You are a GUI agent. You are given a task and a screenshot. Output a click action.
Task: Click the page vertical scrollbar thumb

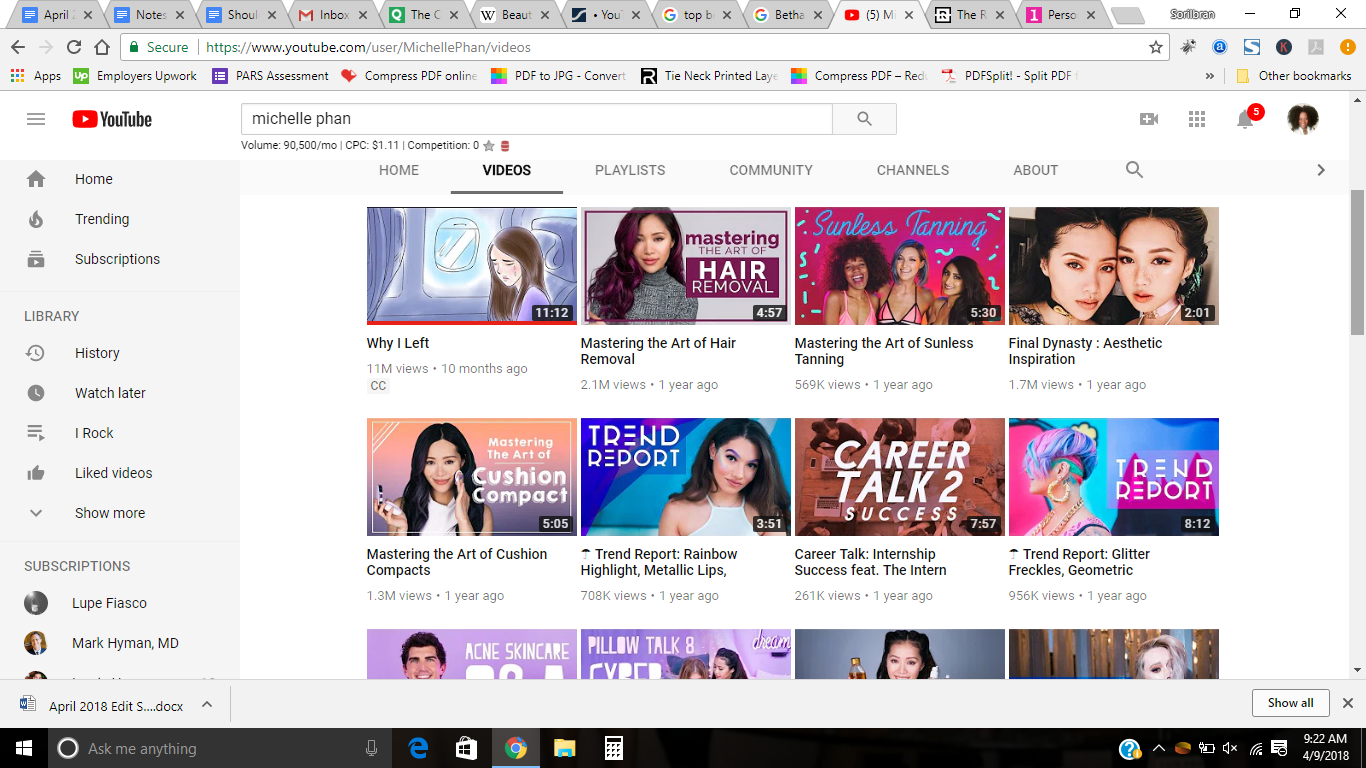coord(1357,262)
